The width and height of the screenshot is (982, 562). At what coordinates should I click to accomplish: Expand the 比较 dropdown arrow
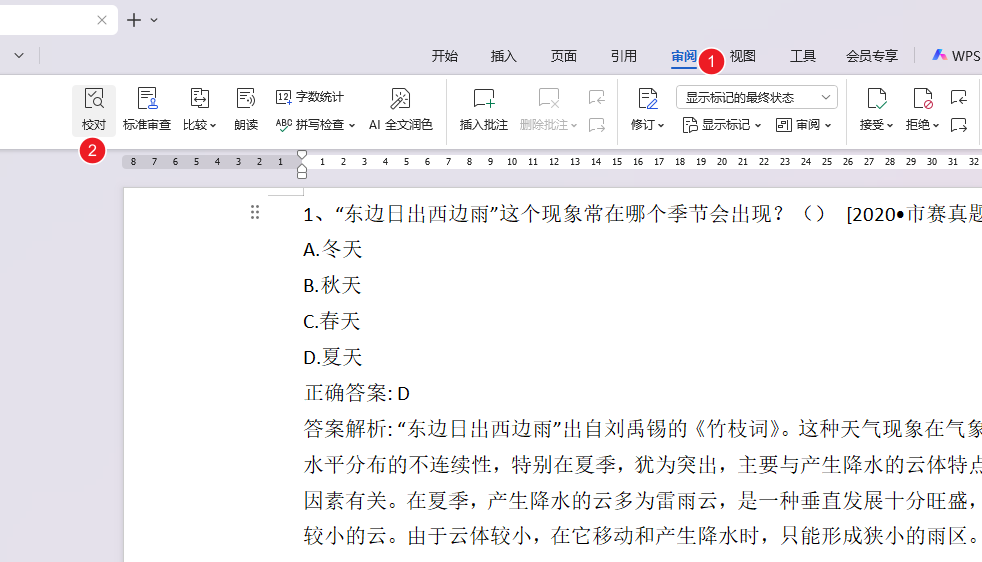(x=213, y=125)
